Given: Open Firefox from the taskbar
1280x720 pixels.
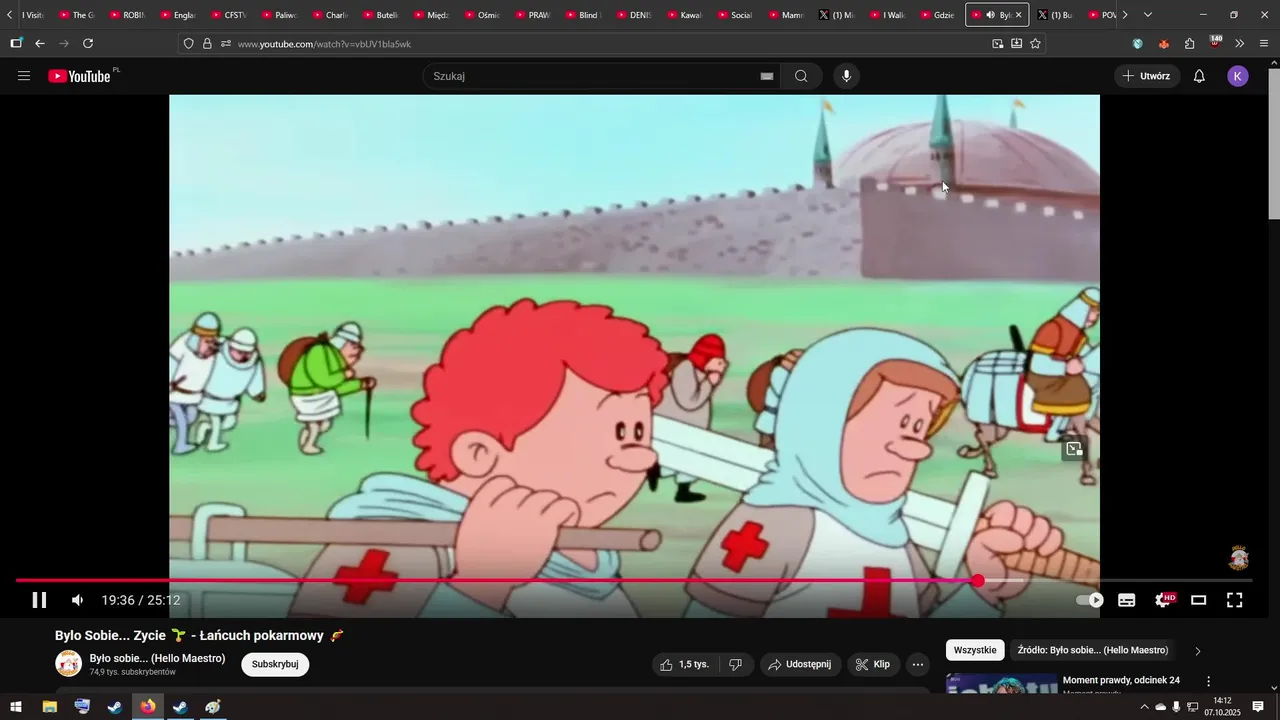Looking at the screenshot, I should [148, 707].
